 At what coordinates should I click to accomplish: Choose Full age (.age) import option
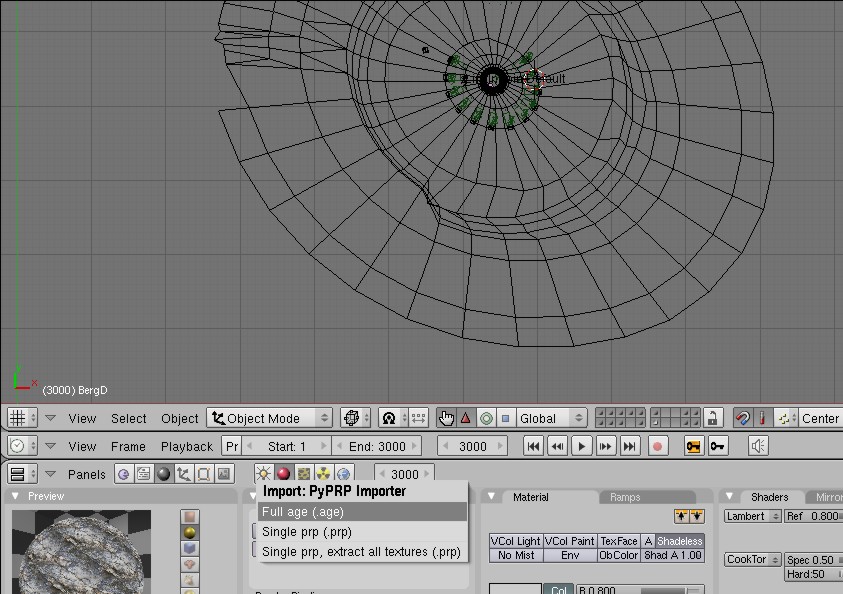[x=363, y=512]
